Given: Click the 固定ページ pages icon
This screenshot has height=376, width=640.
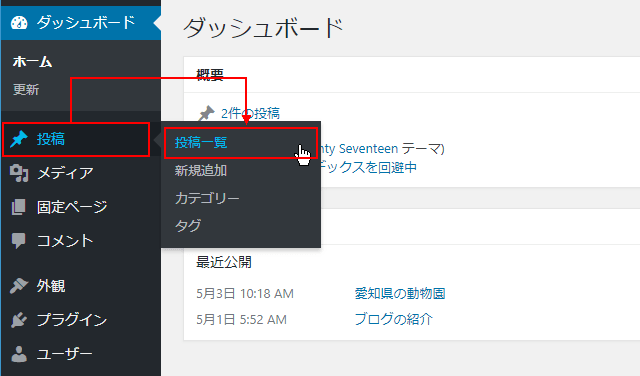Looking at the screenshot, I should point(19,207).
